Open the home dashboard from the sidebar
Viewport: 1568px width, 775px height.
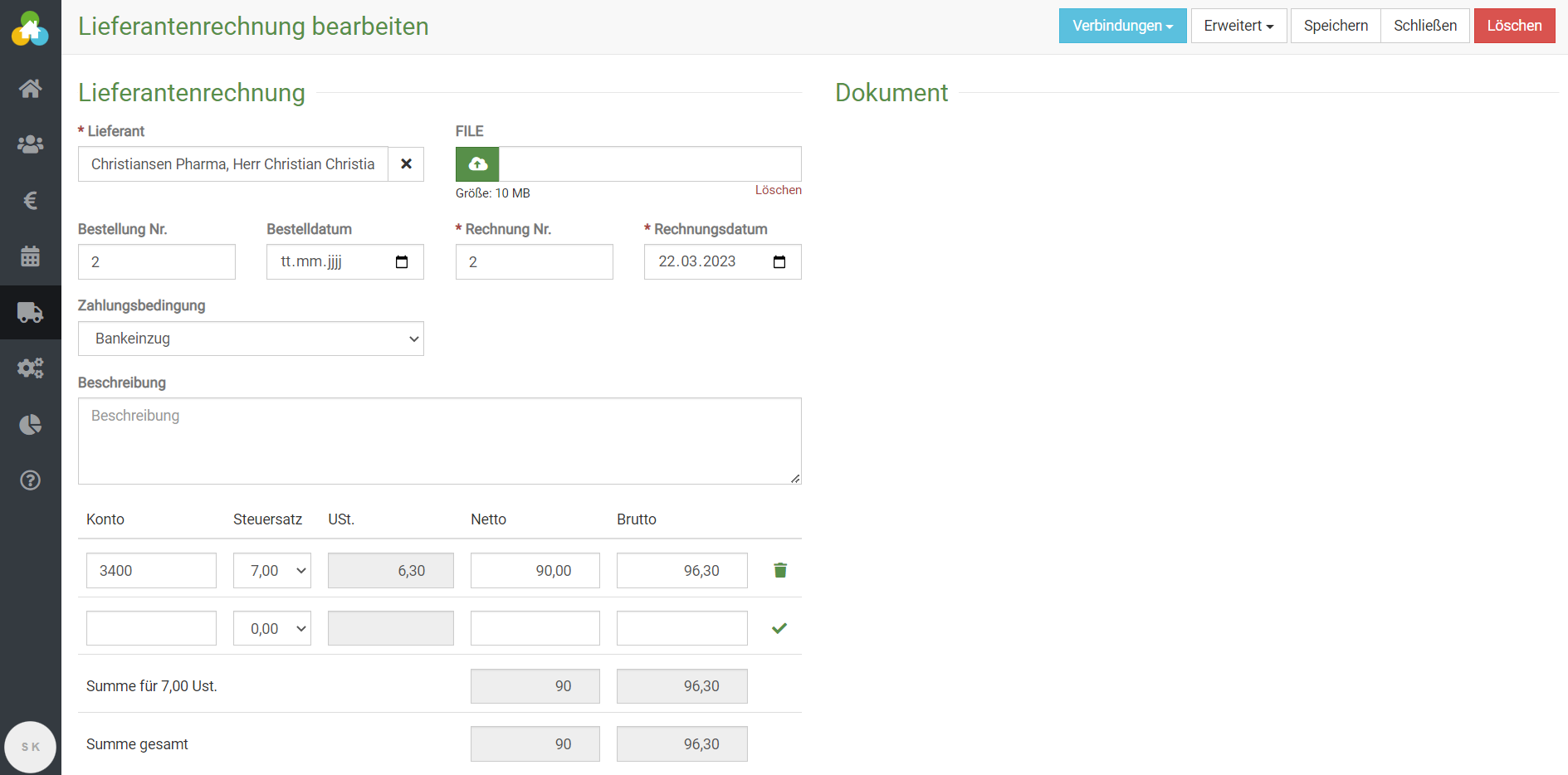[x=31, y=89]
